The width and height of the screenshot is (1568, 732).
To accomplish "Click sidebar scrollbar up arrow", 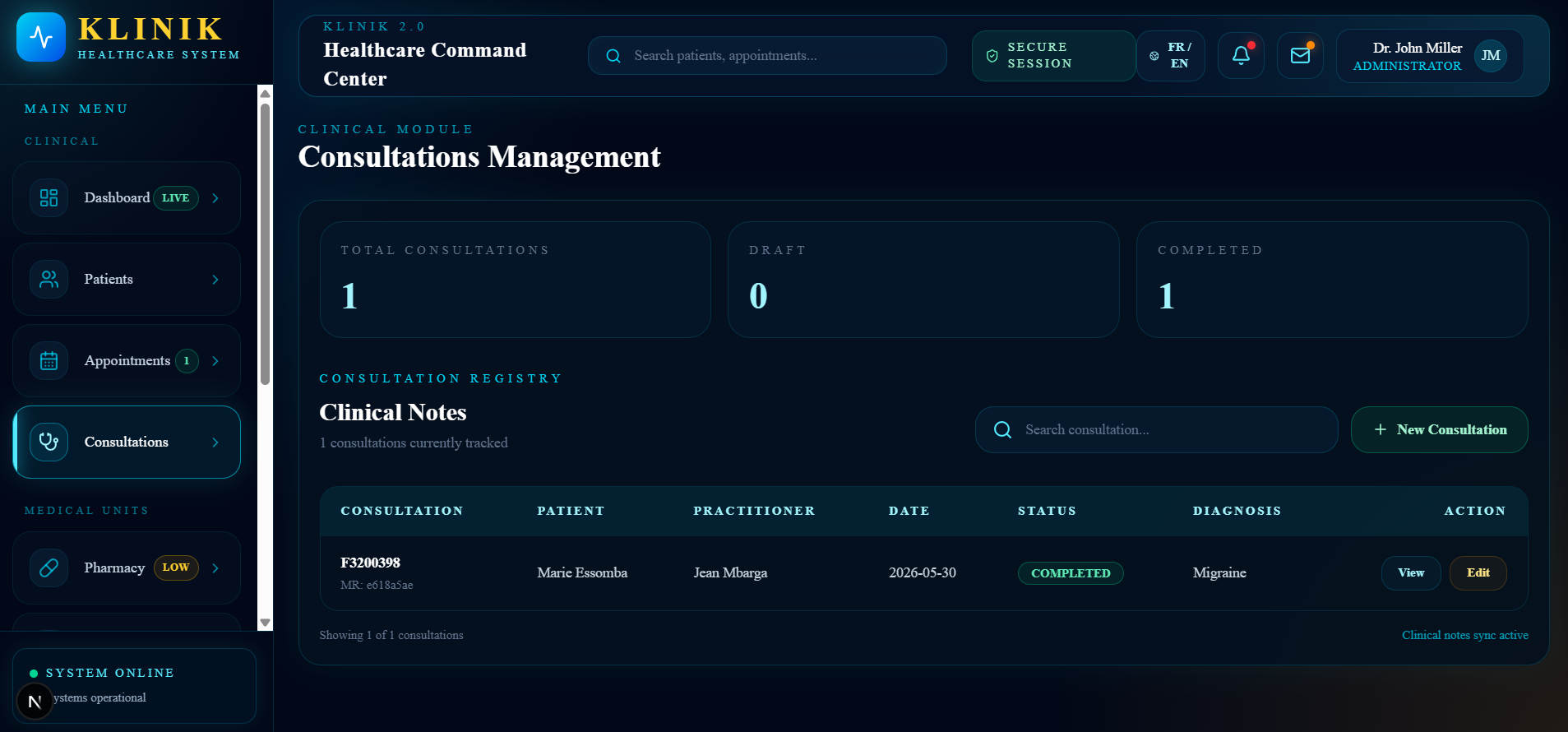I will 265,94.
